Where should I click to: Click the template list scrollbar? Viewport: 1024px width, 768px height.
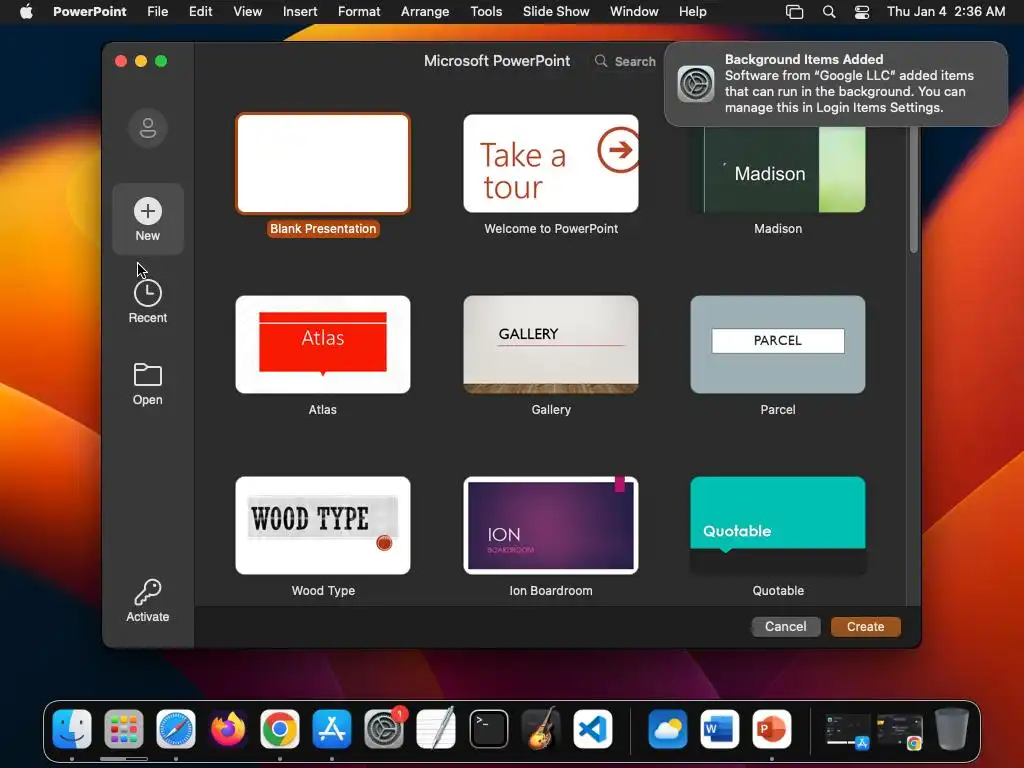[x=914, y=188]
